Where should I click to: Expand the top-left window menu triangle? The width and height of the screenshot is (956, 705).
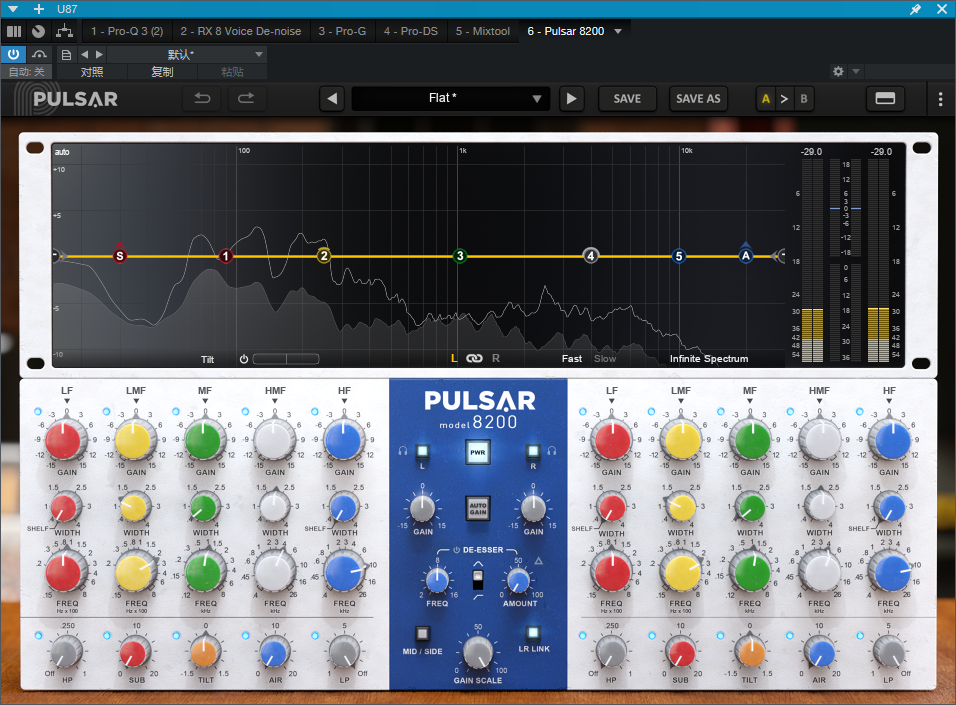click(13, 9)
